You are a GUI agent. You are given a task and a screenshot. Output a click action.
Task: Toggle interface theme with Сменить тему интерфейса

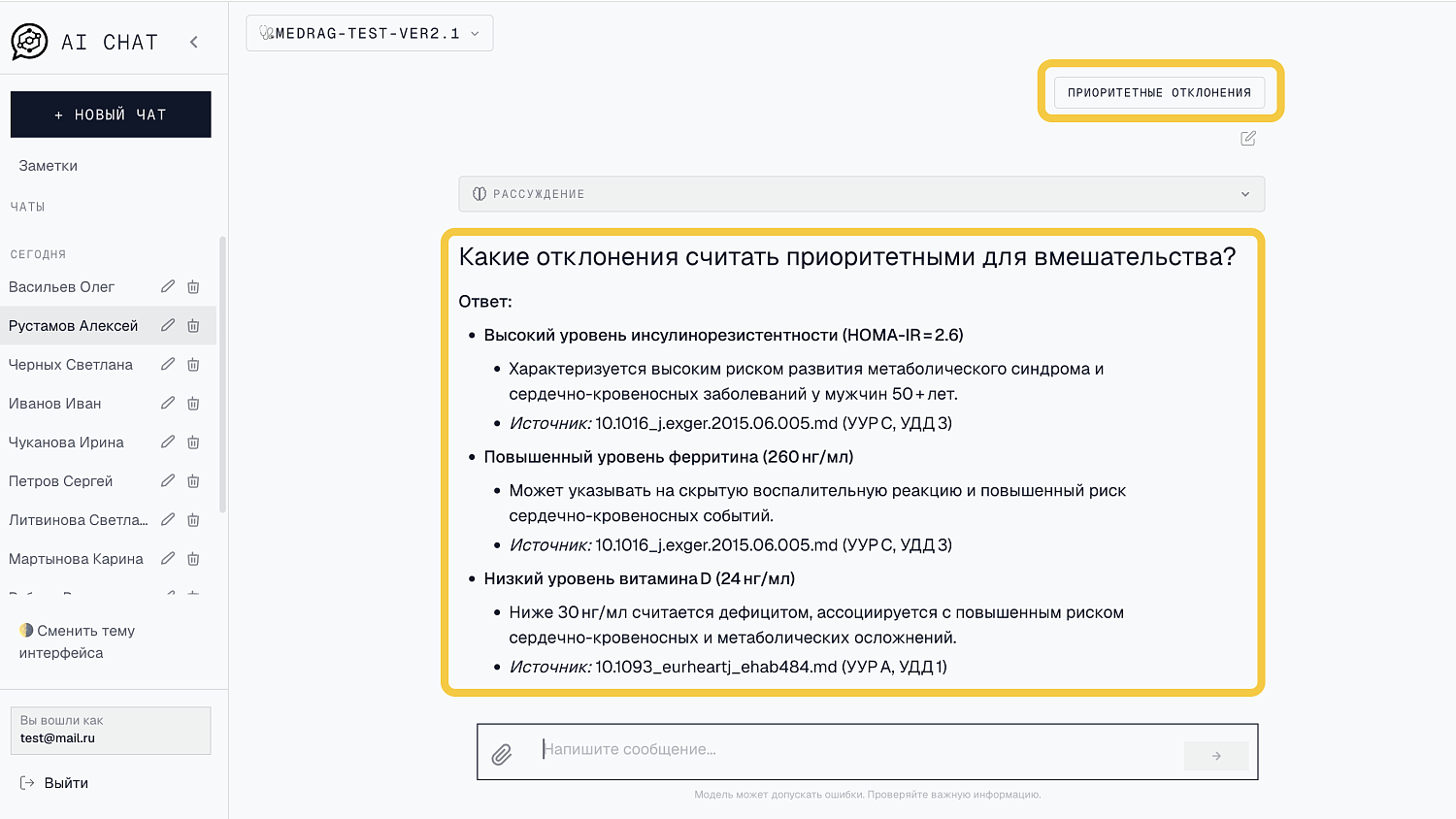[77, 641]
